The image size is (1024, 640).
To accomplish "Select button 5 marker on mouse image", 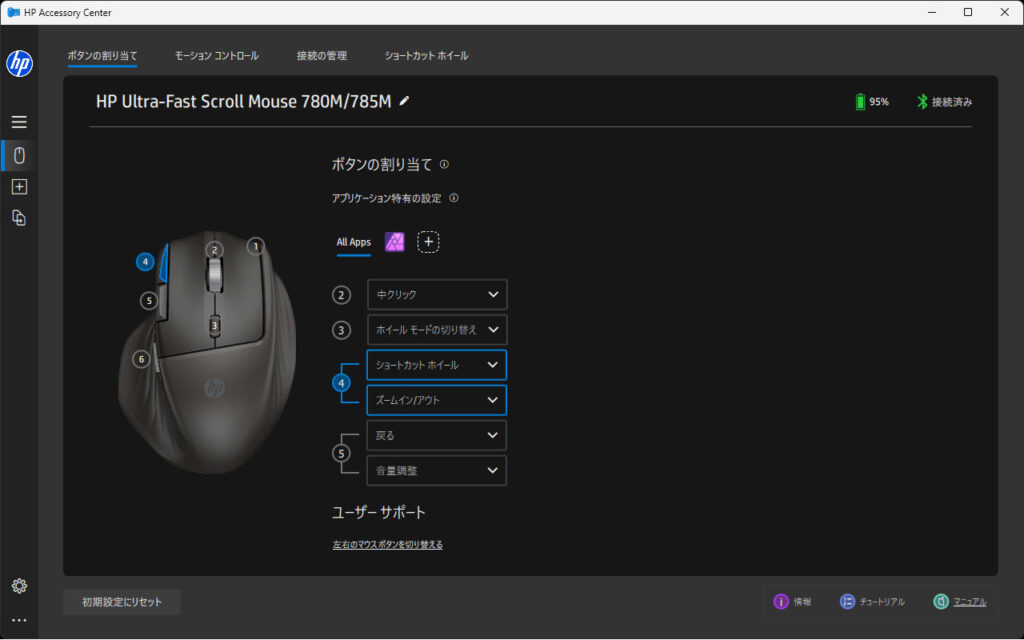I will click(149, 301).
